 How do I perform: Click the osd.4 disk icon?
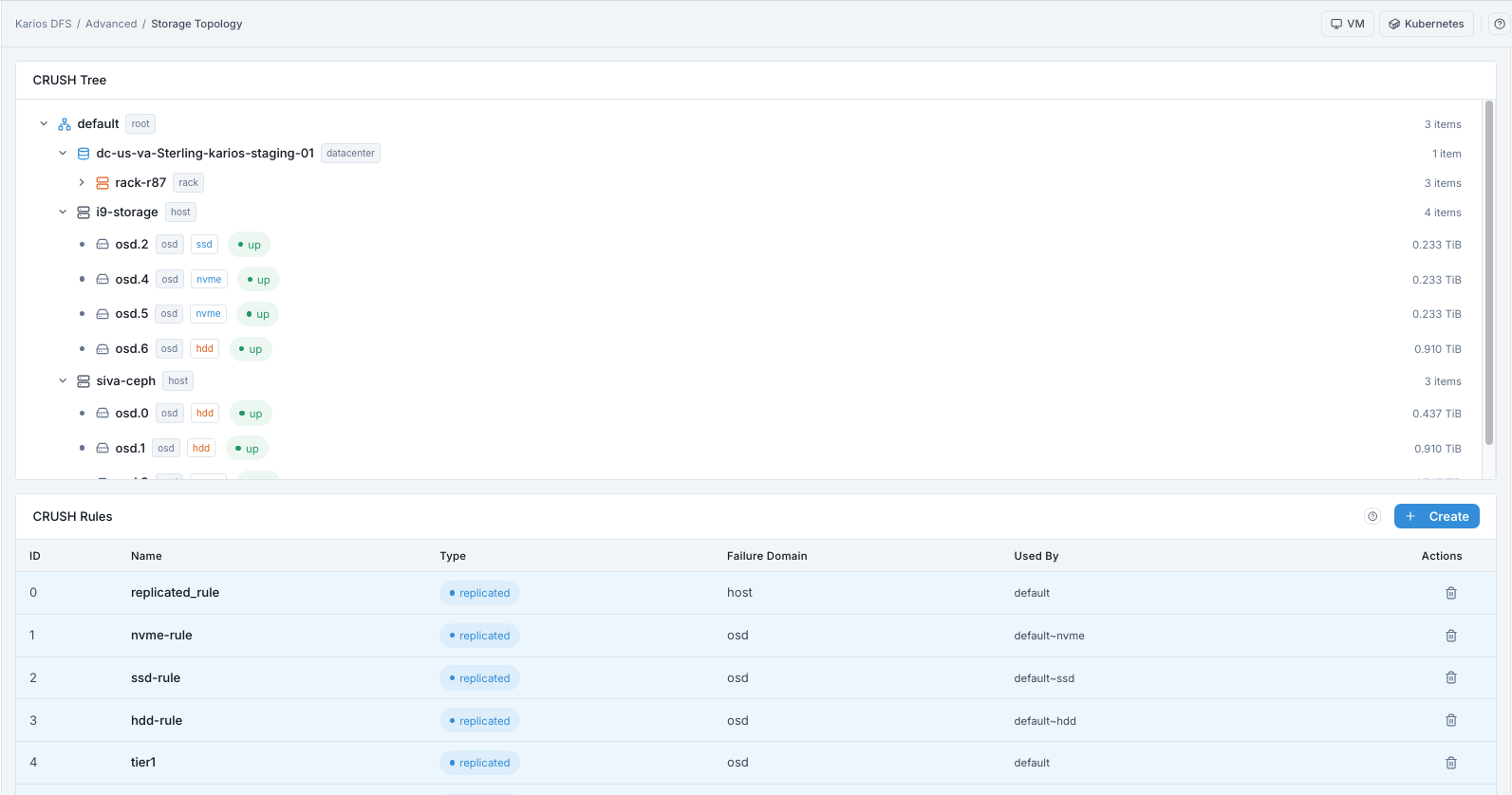pos(103,280)
